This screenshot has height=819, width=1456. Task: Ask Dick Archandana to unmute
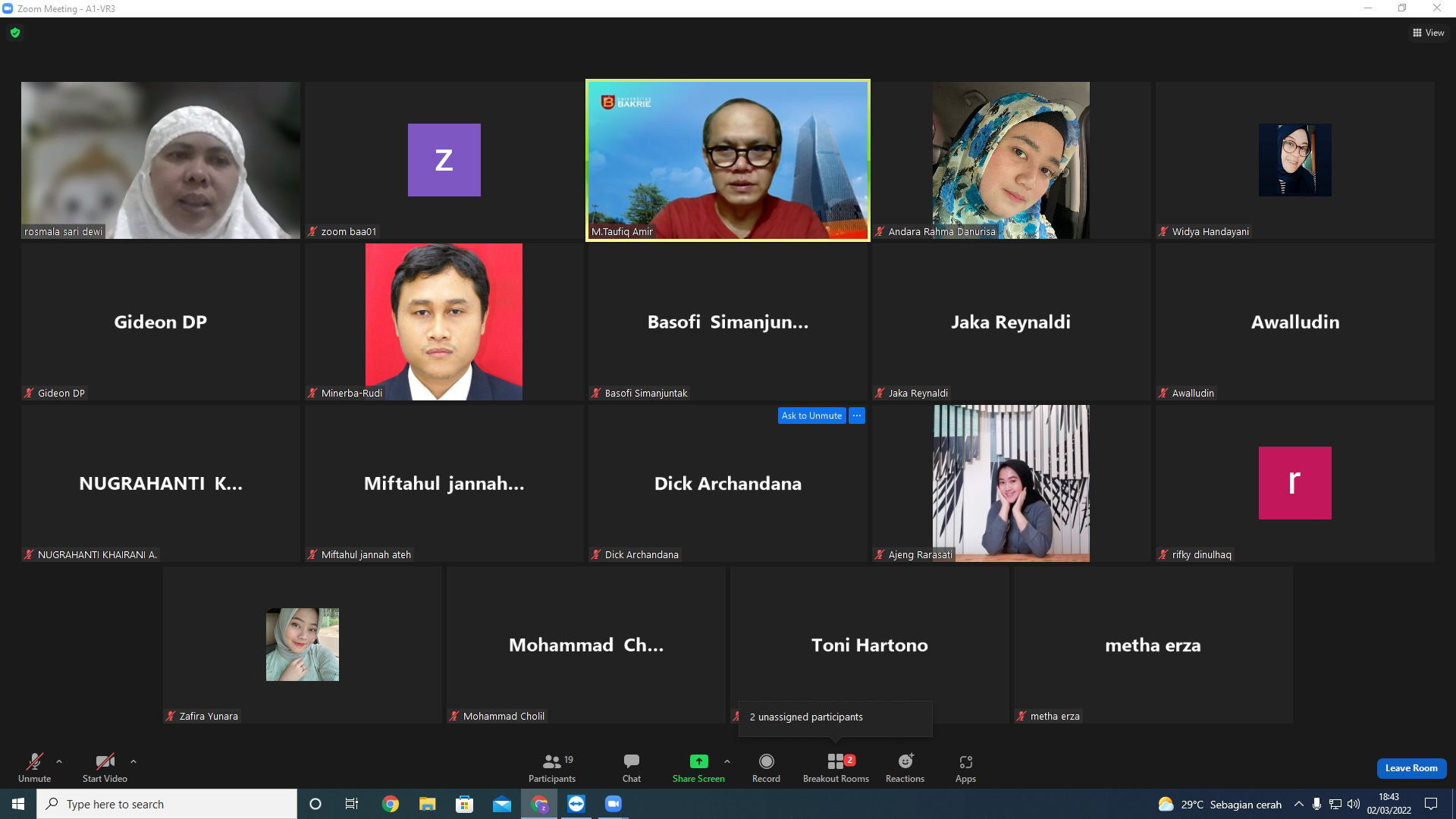[811, 416]
